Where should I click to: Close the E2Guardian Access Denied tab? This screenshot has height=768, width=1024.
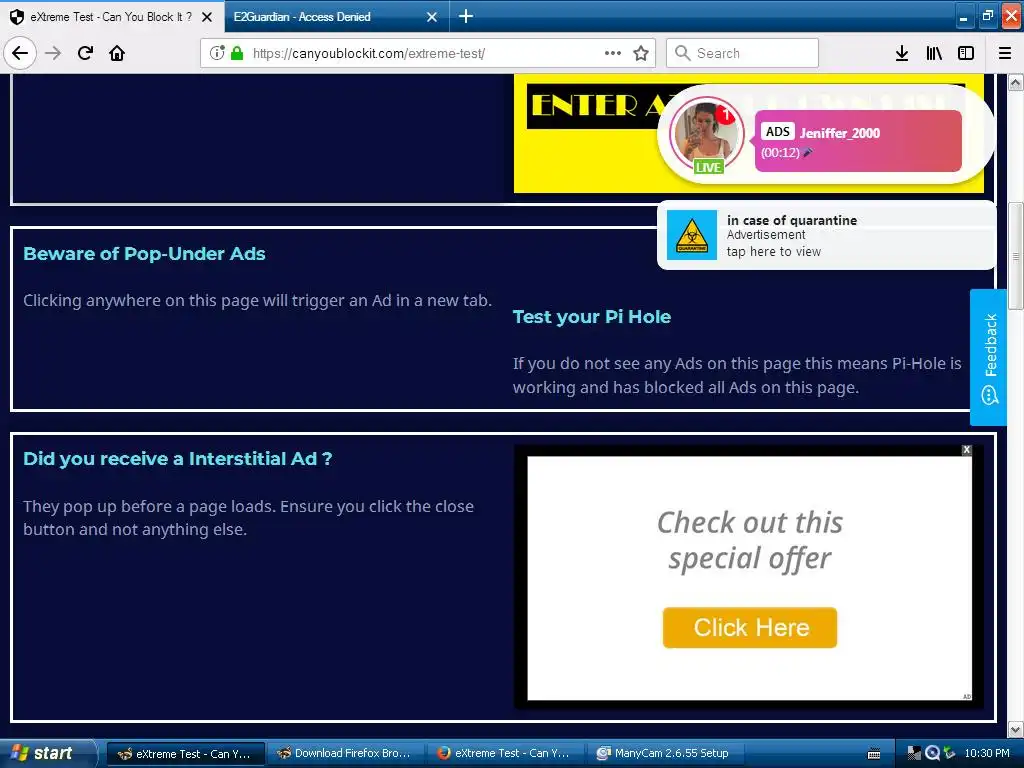tap(432, 17)
